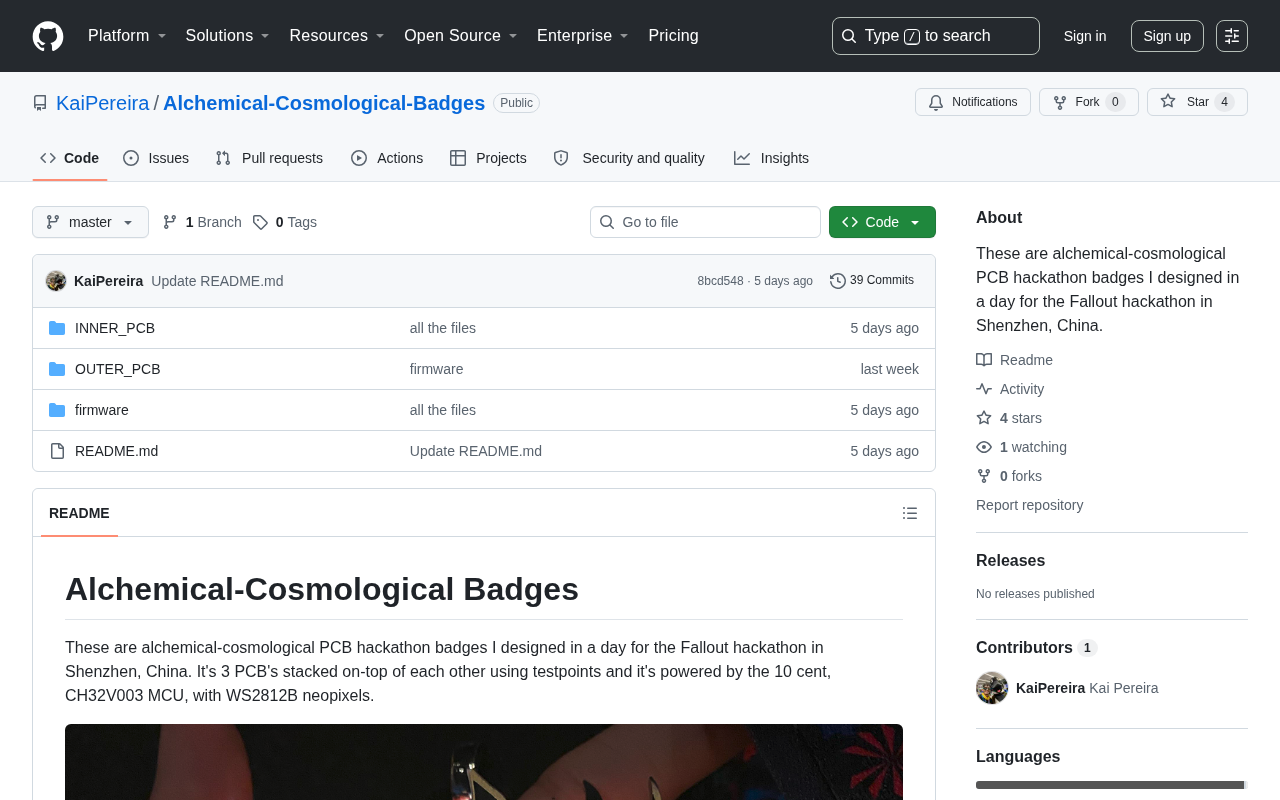Click the firmware folder icon

(57, 410)
